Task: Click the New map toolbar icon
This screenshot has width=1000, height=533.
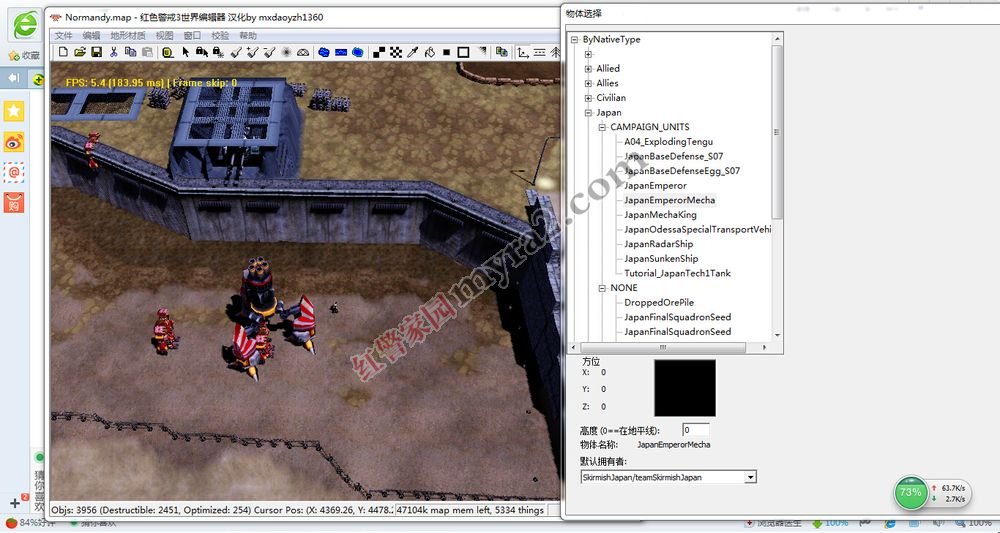Action: [x=63, y=52]
